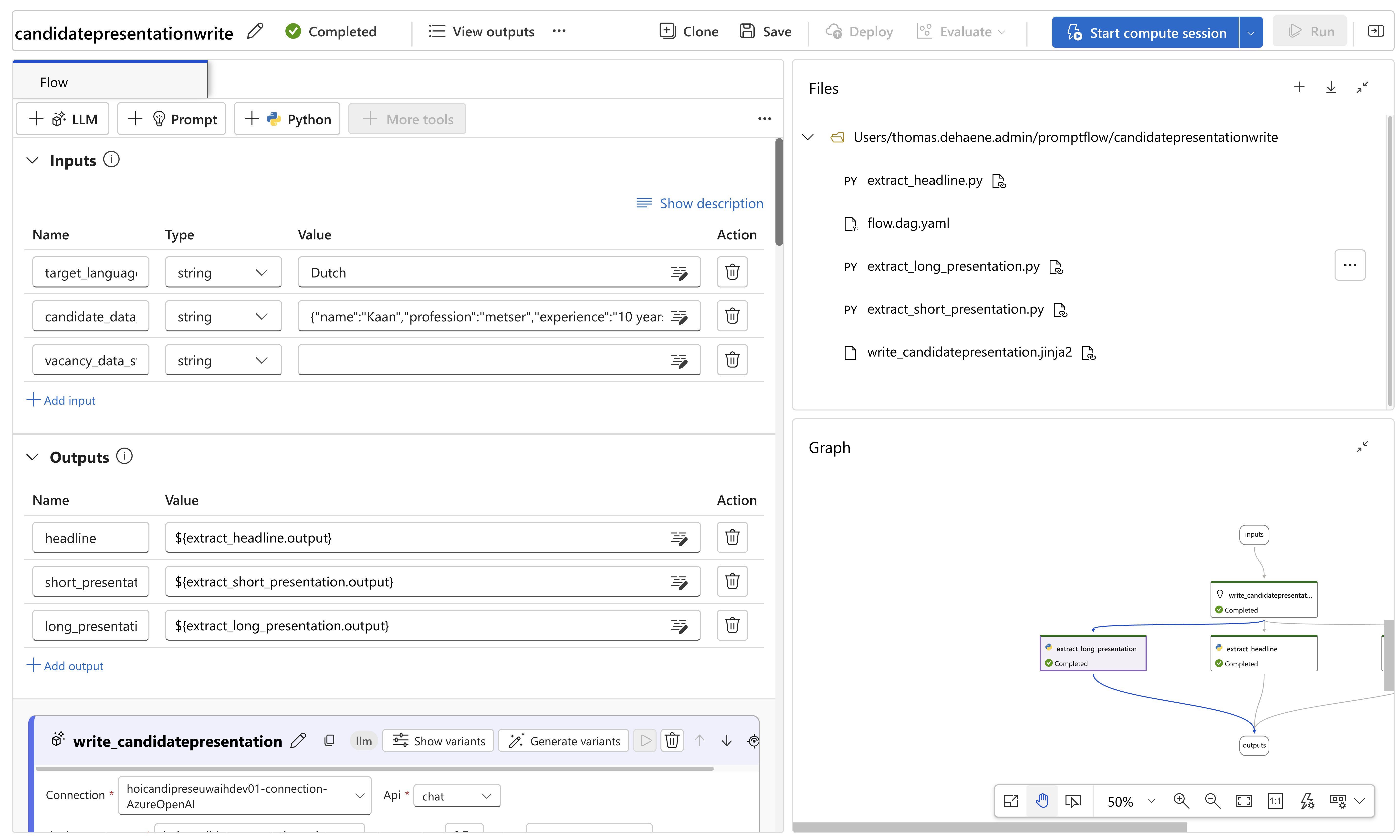Open type dropdown for candidate_data input
The height and width of the screenshot is (840, 1400).
[223, 316]
